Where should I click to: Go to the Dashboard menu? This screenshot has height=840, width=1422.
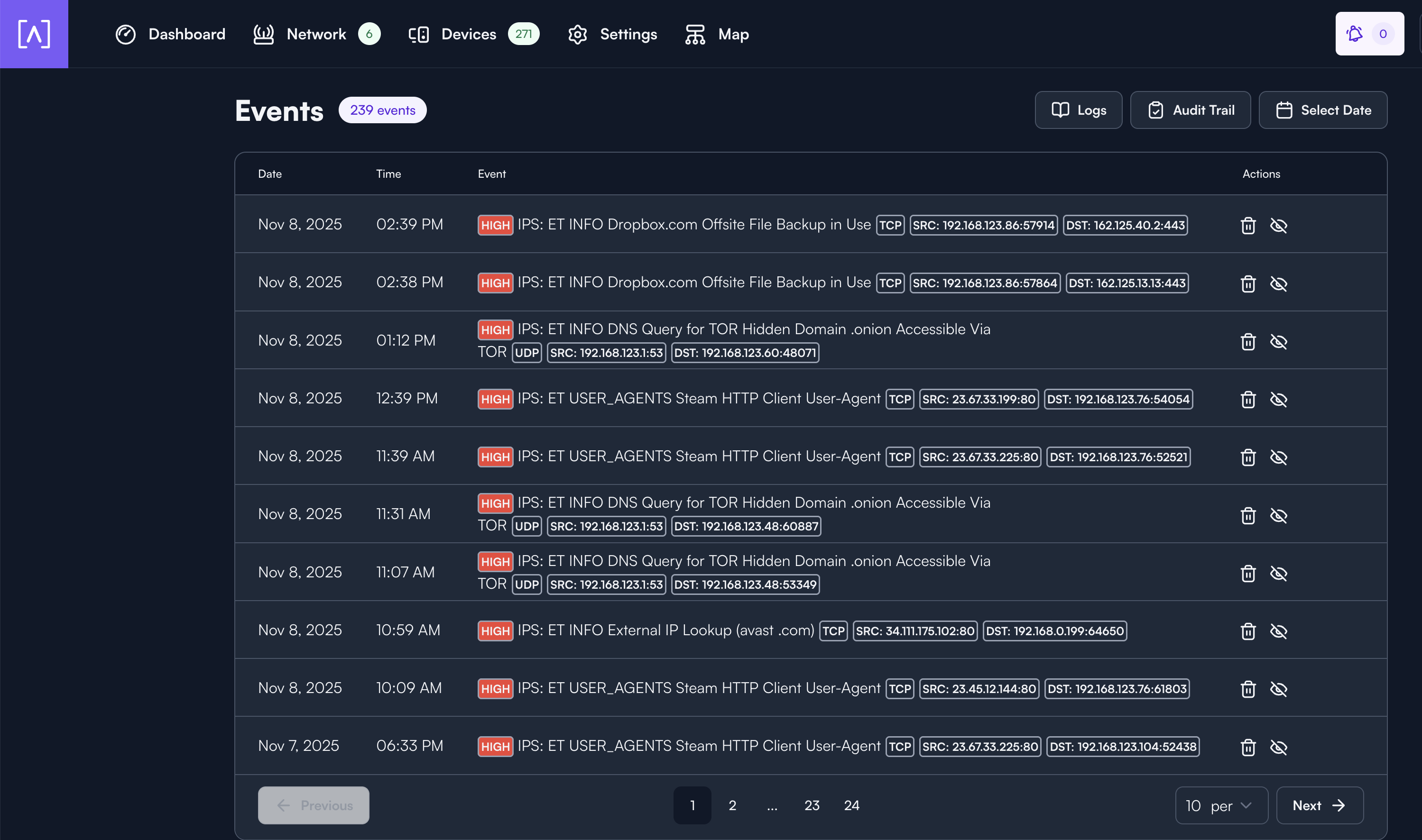[x=170, y=34]
